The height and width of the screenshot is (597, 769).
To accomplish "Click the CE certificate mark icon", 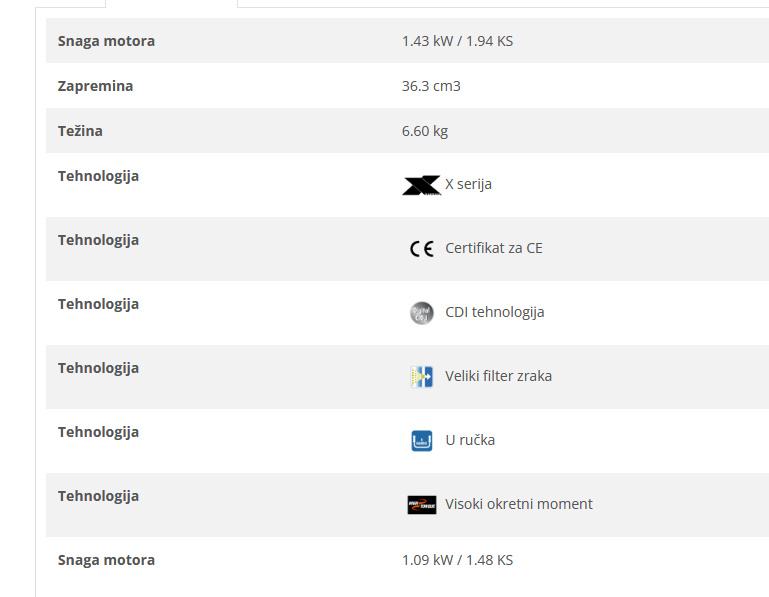I will (422, 249).
